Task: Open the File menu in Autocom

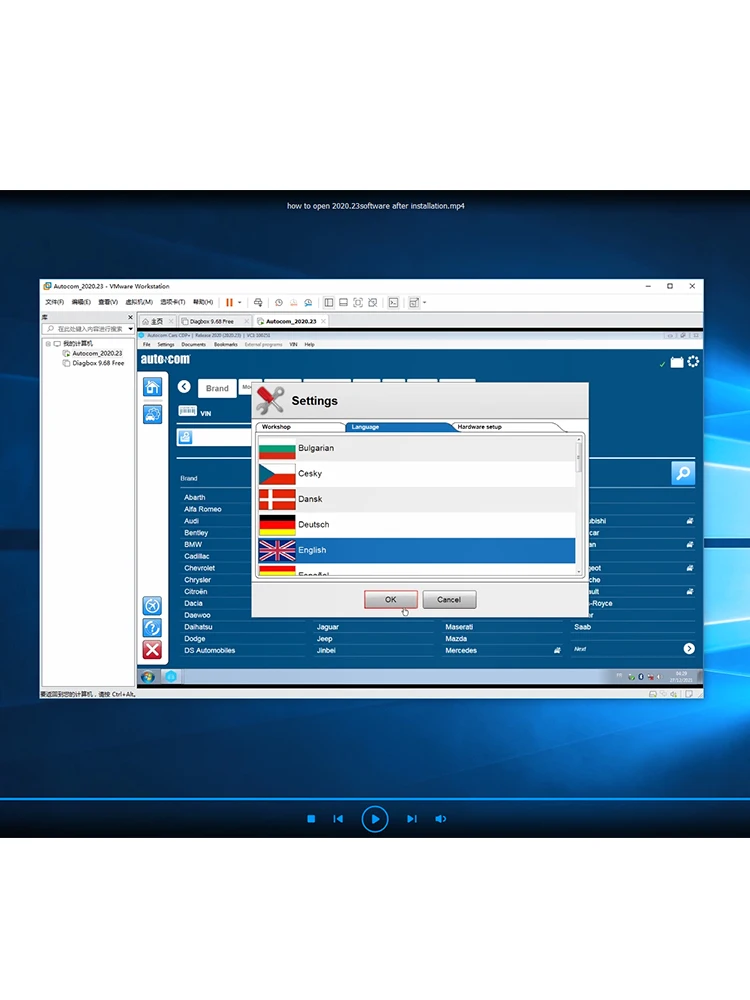Action: (147, 344)
